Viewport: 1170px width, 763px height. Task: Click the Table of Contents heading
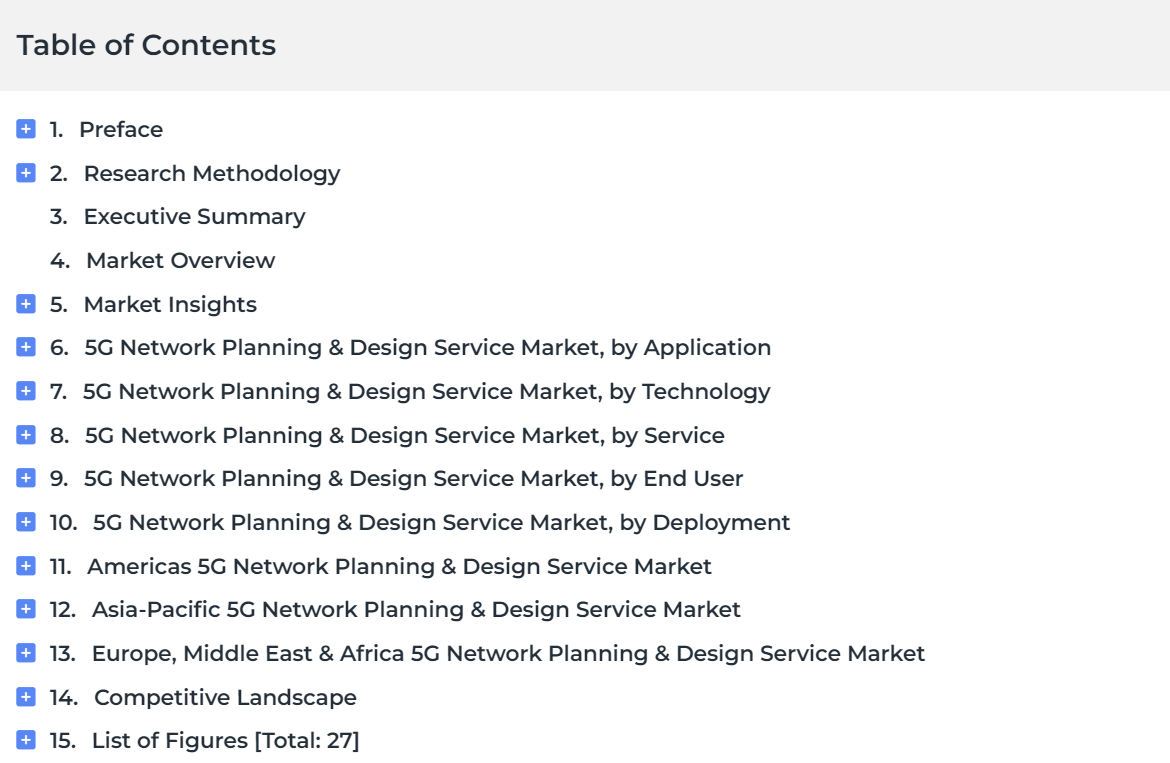(x=146, y=45)
